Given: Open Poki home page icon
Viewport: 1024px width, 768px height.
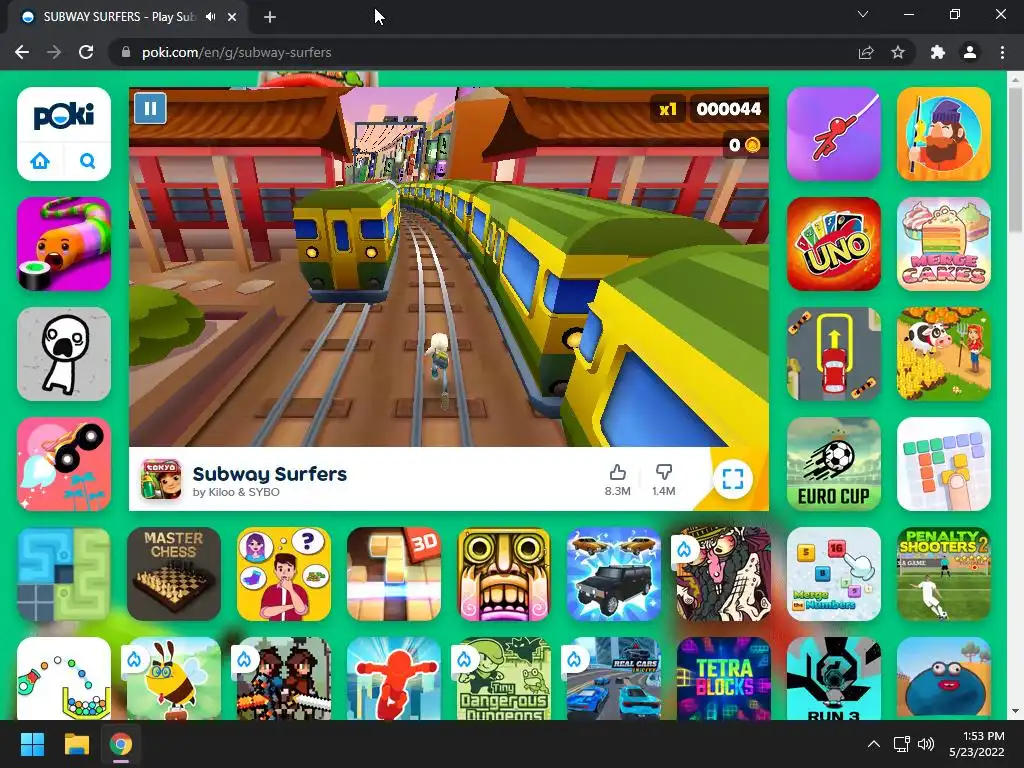Looking at the screenshot, I should click(x=40, y=161).
